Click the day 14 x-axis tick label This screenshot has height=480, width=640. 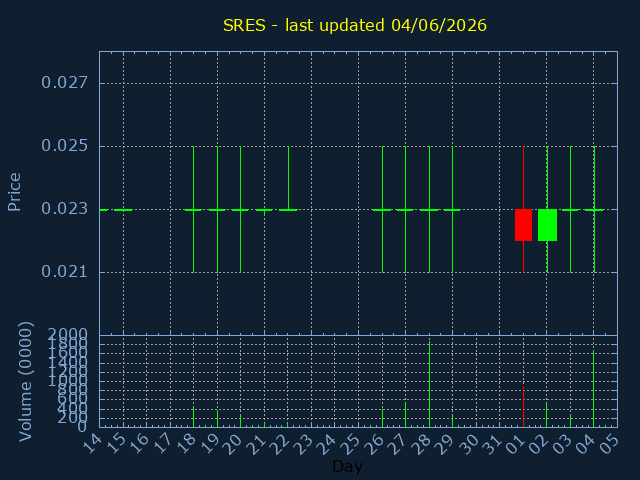(92, 444)
